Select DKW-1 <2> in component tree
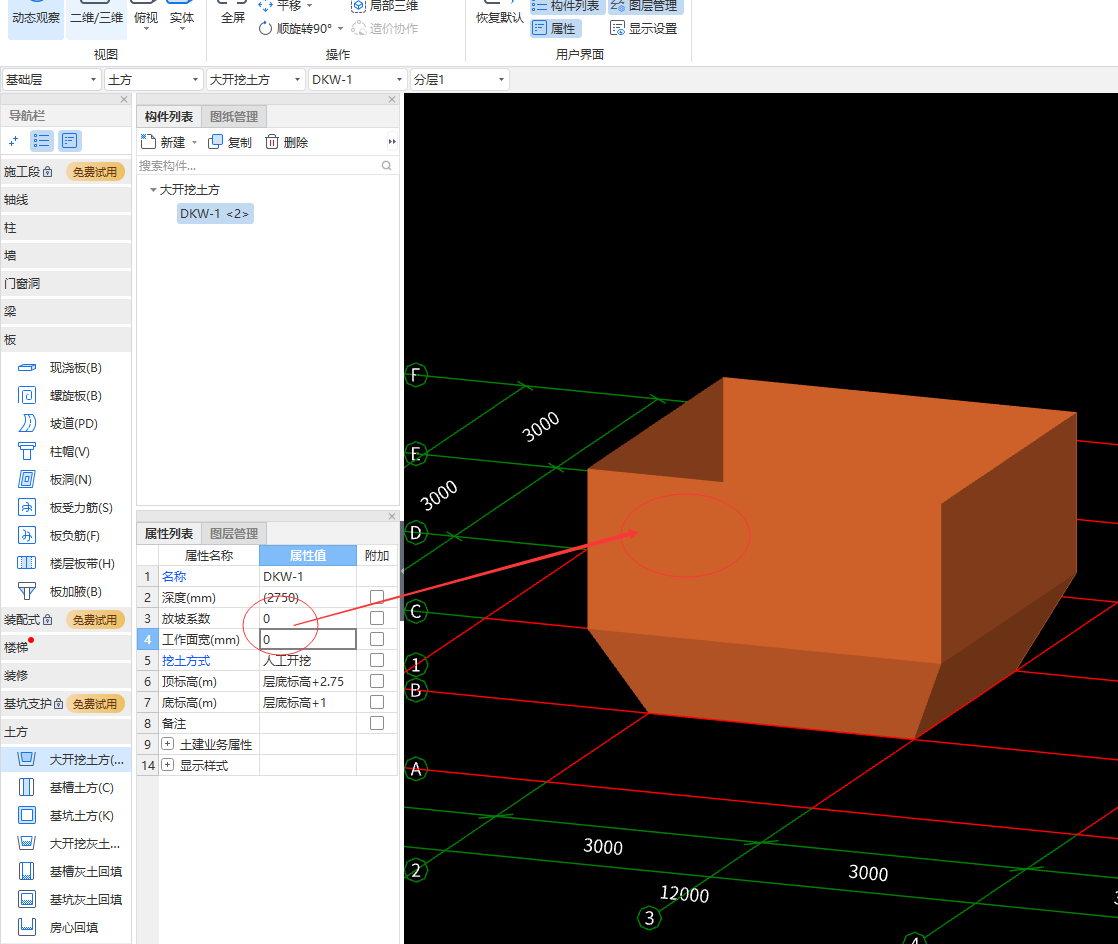 (215, 213)
